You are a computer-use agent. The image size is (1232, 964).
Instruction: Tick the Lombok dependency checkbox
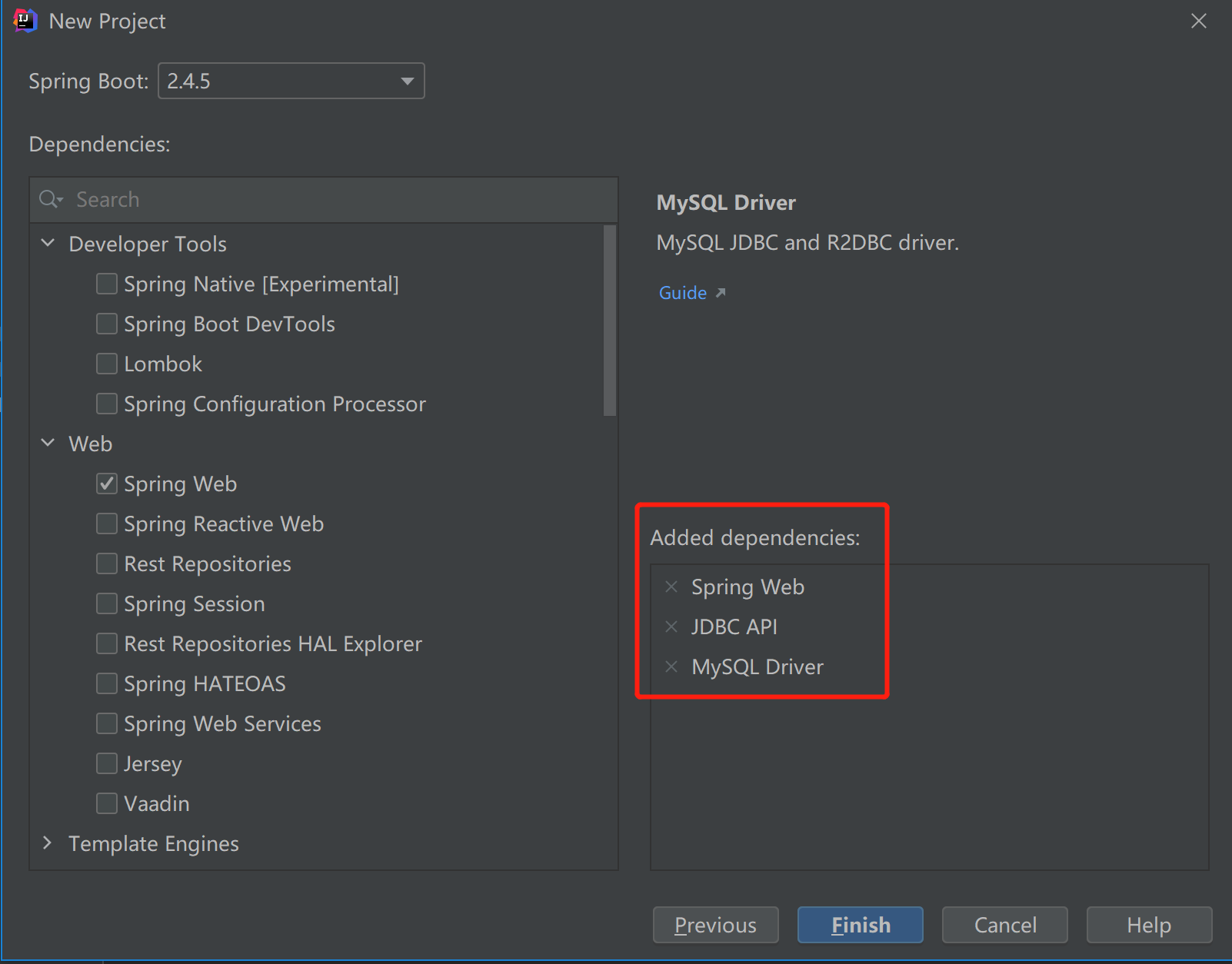click(x=107, y=364)
